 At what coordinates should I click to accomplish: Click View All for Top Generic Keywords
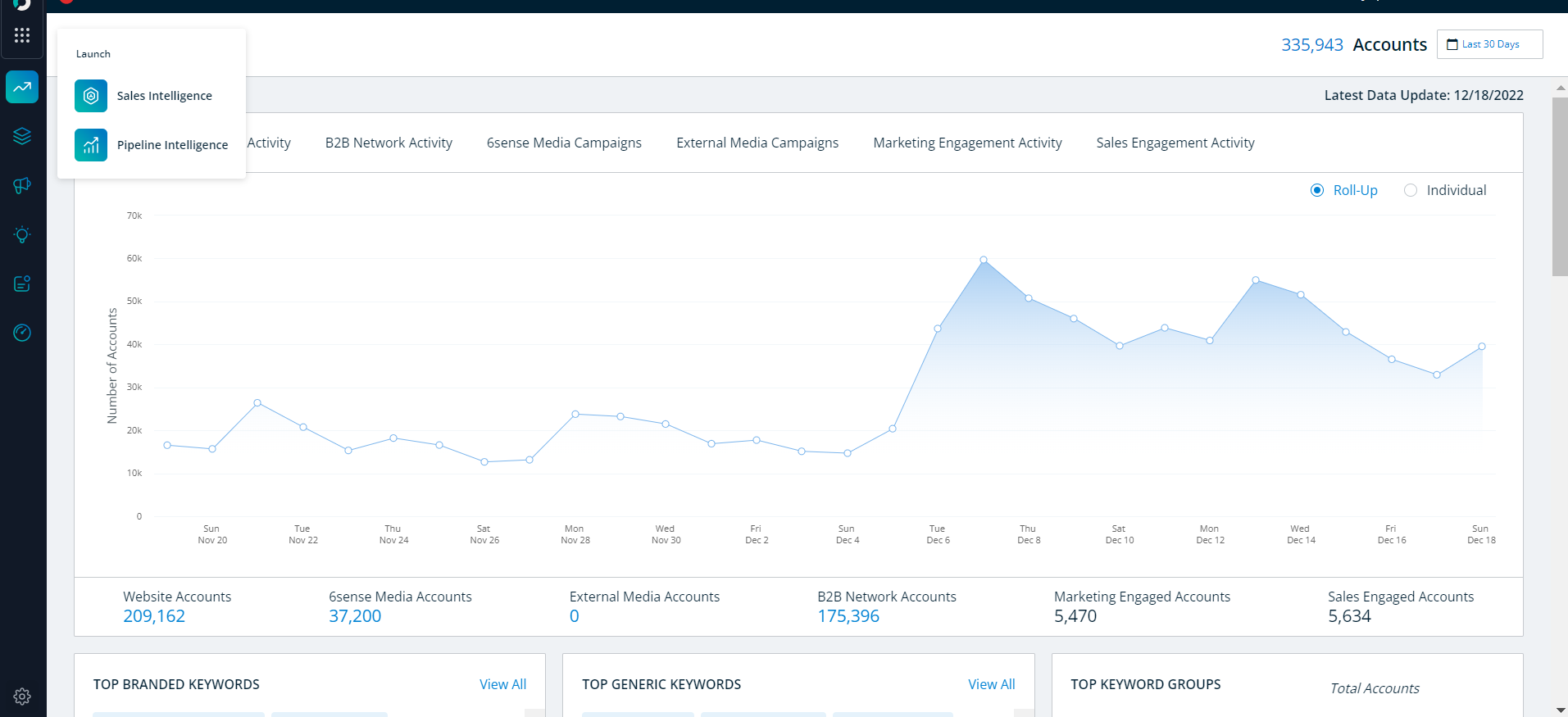coord(991,684)
